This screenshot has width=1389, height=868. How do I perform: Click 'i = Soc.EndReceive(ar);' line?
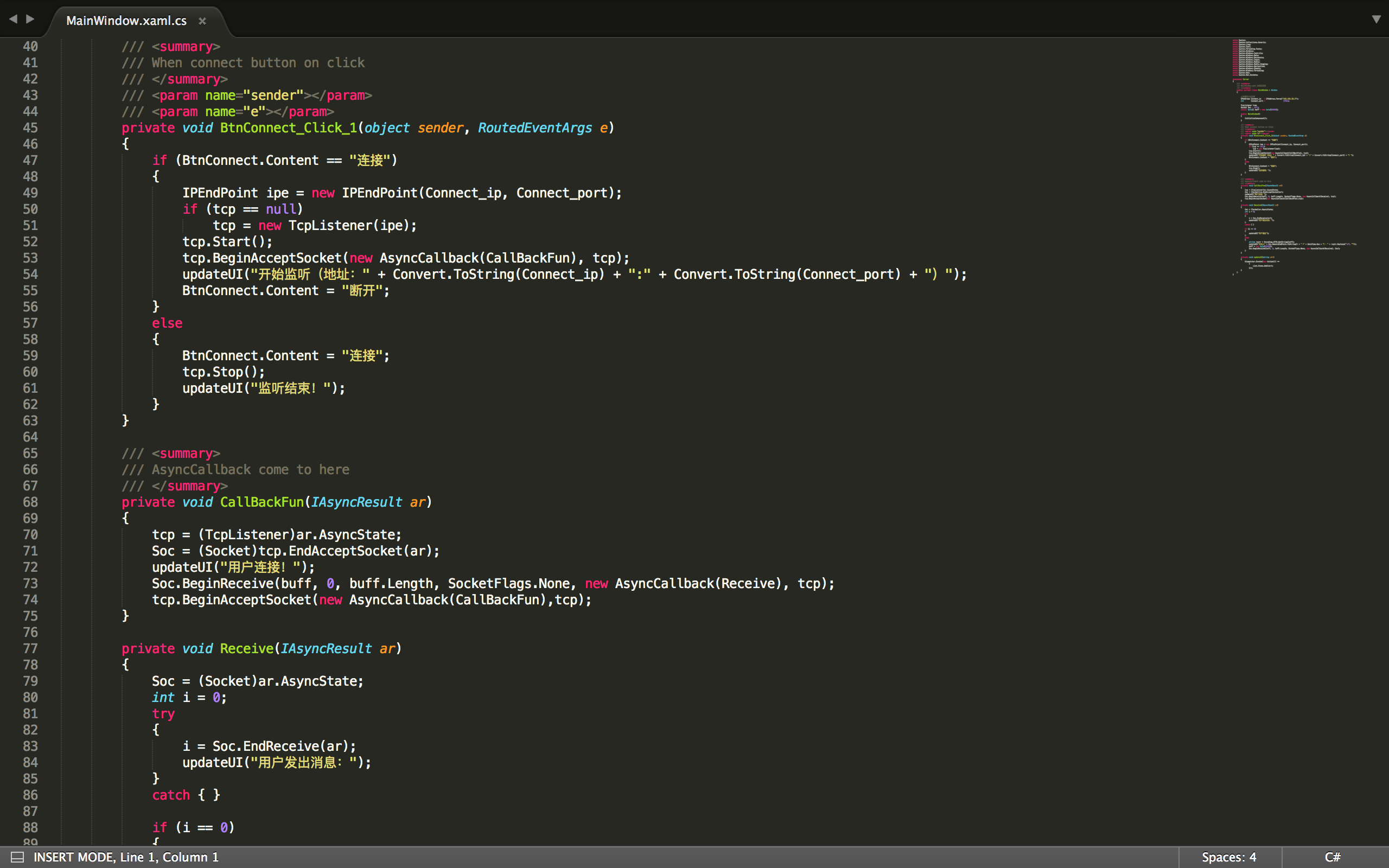(x=269, y=746)
